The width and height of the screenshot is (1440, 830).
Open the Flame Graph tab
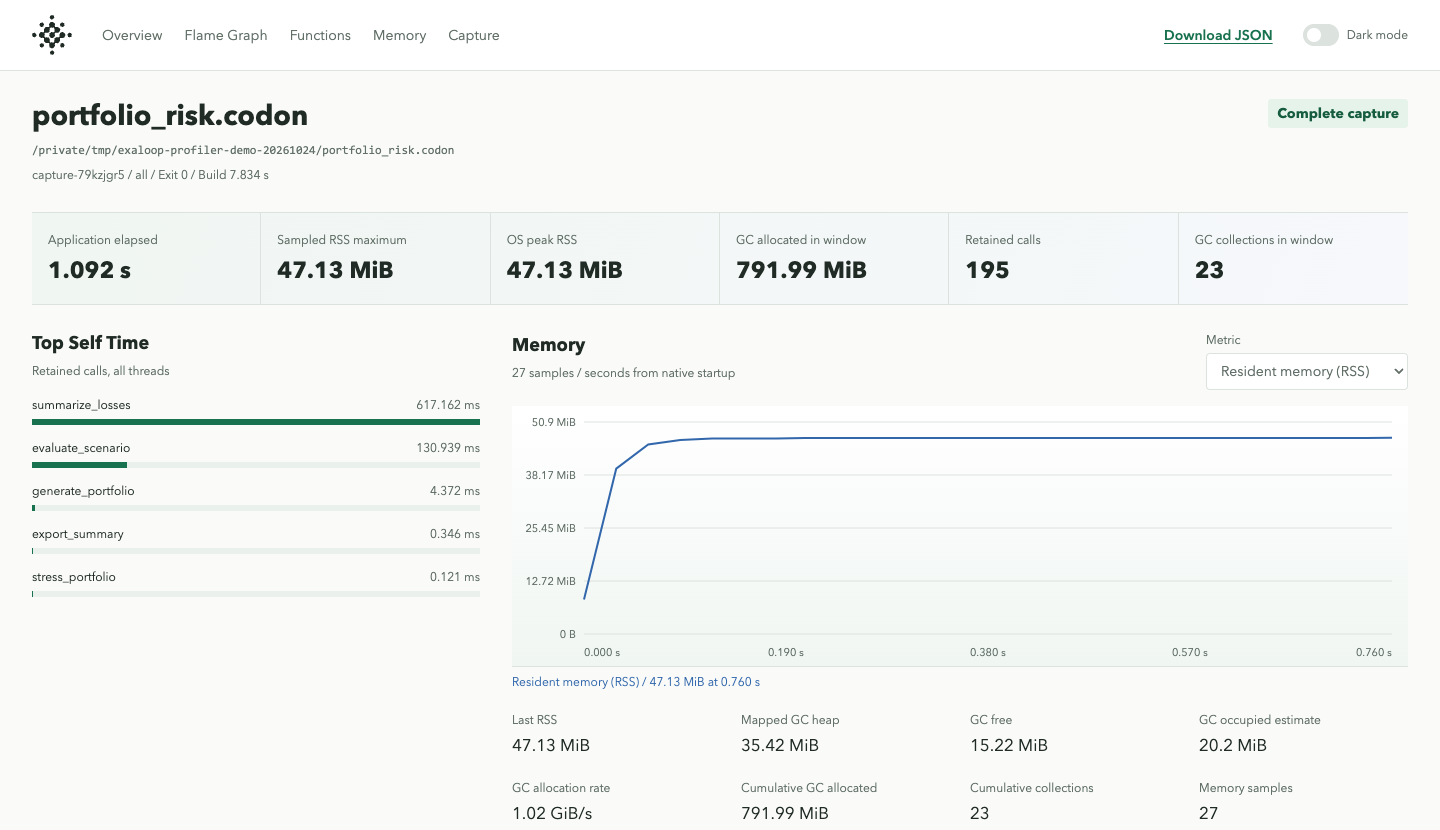226,35
